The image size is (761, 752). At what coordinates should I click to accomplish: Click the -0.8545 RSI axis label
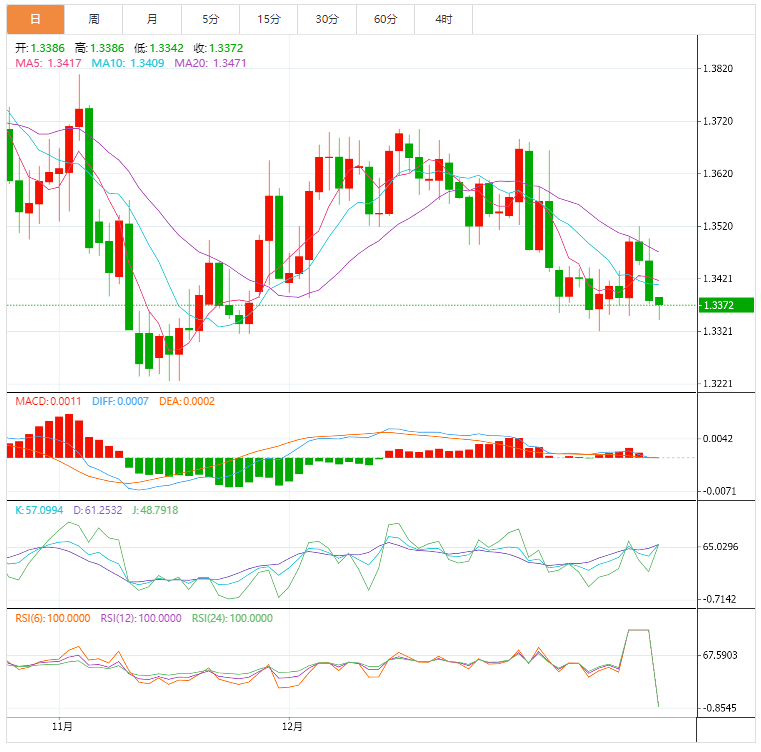click(719, 708)
